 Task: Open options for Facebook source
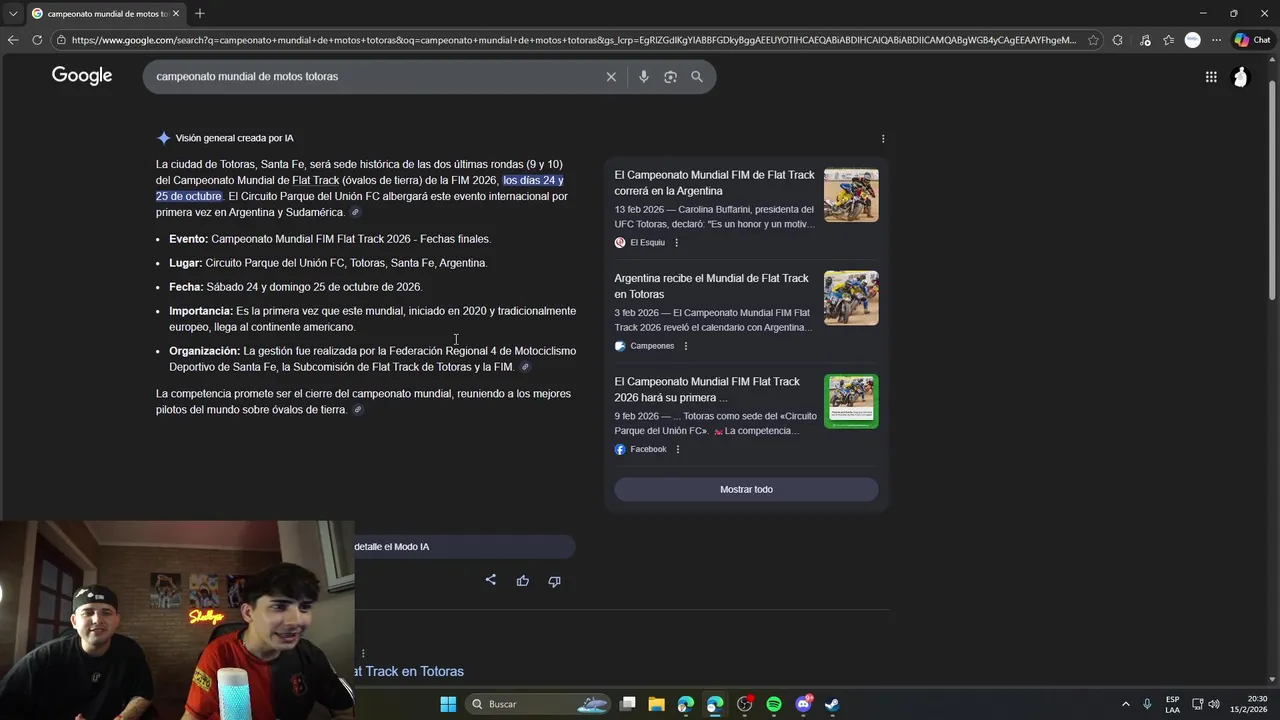click(678, 450)
